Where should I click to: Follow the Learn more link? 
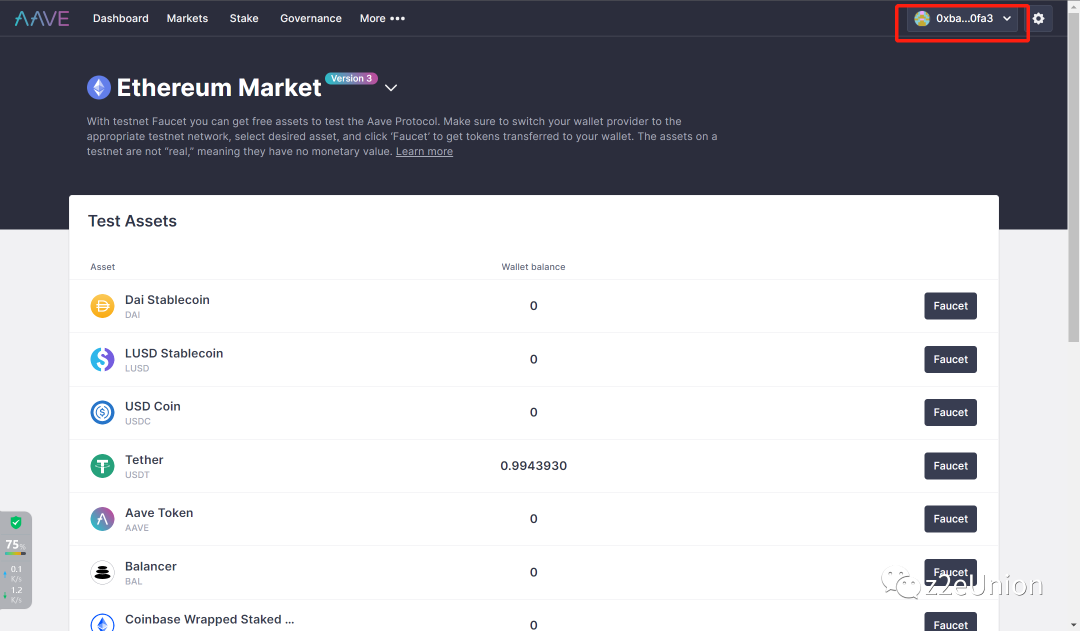point(424,152)
